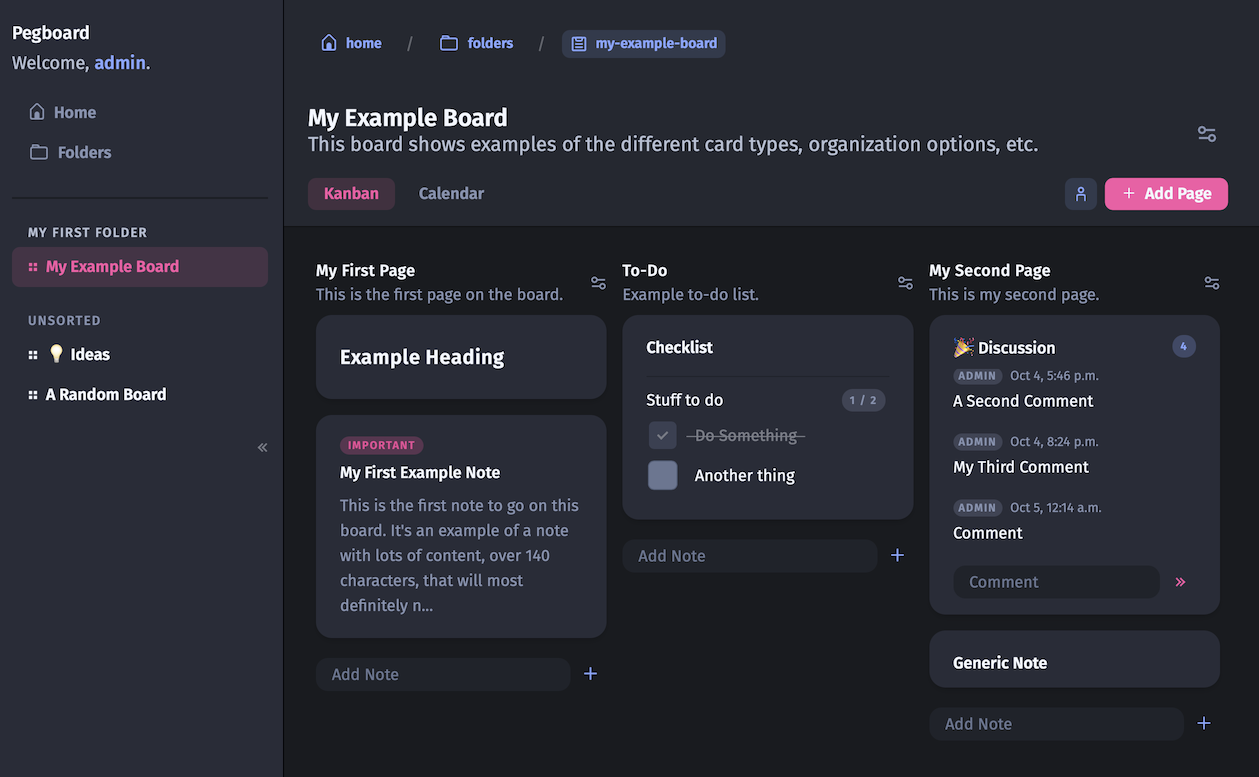1259x777 pixels.
Task: Switch to the Calendar tab
Action: pos(451,194)
